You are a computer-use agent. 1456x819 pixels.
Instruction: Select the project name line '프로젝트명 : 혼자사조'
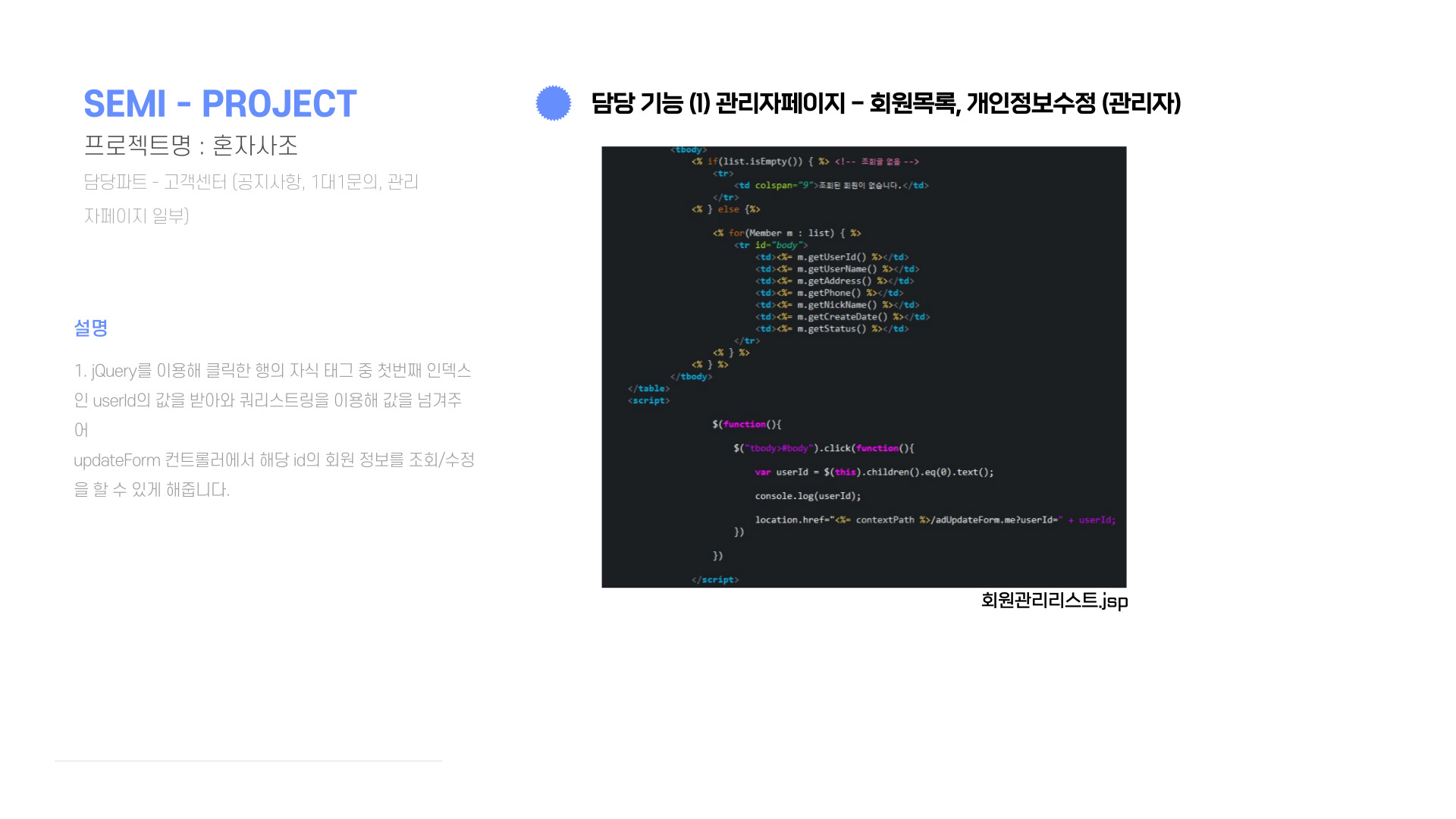pyautogui.click(x=190, y=146)
